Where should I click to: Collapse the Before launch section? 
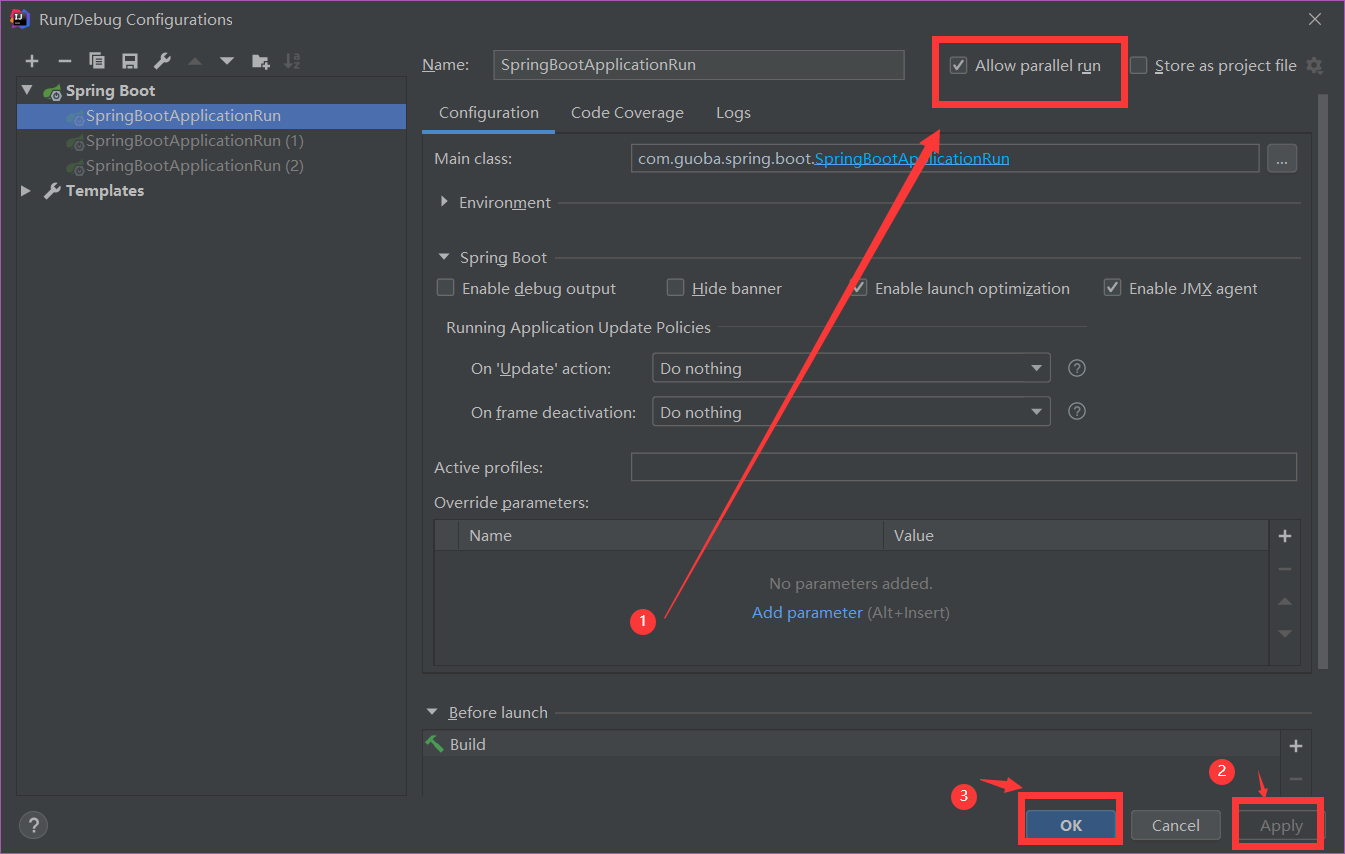click(432, 712)
